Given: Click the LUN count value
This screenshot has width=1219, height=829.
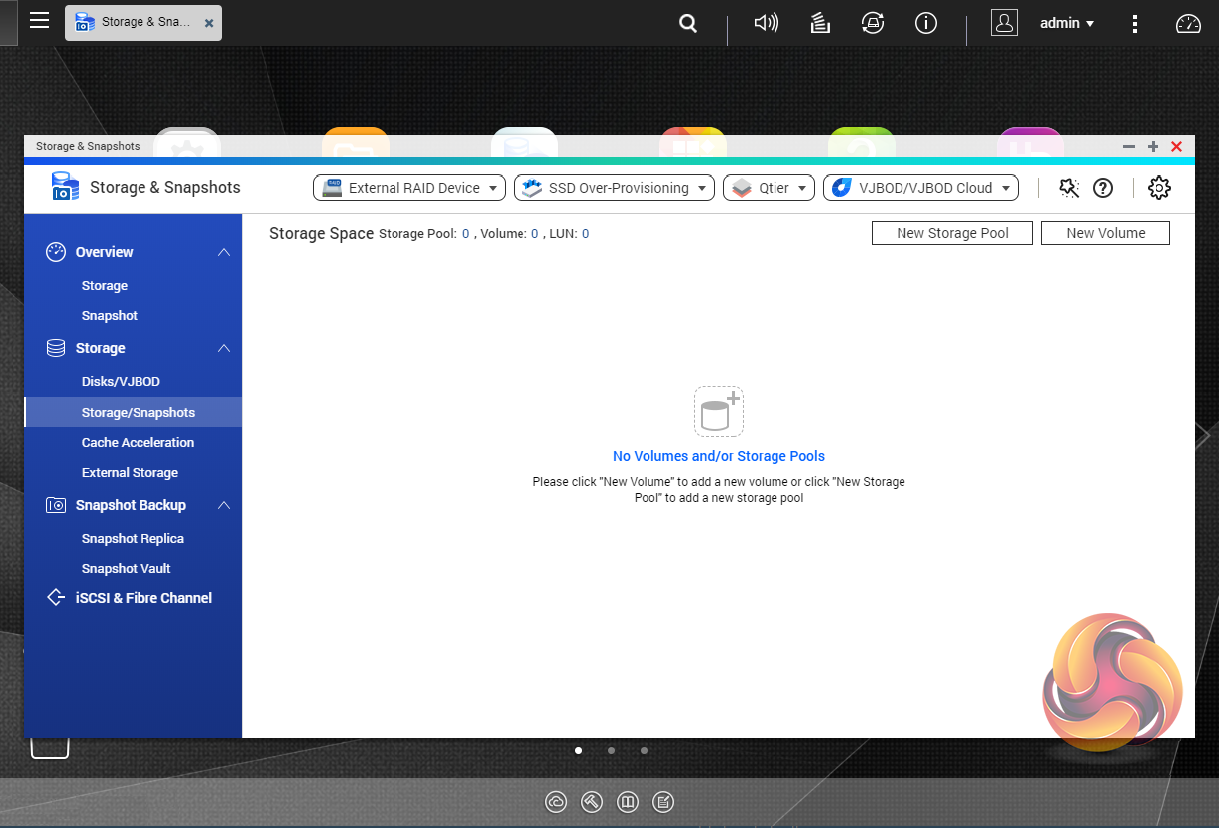Looking at the screenshot, I should click(x=585, y=234).
